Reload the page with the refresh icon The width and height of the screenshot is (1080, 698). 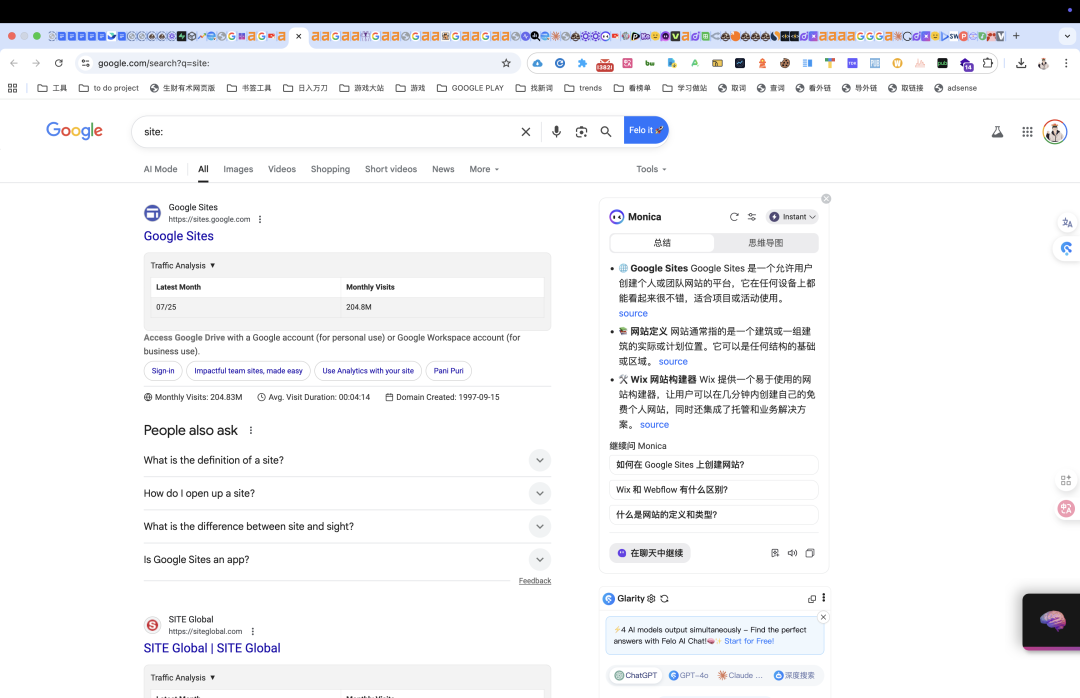(59, 63)
